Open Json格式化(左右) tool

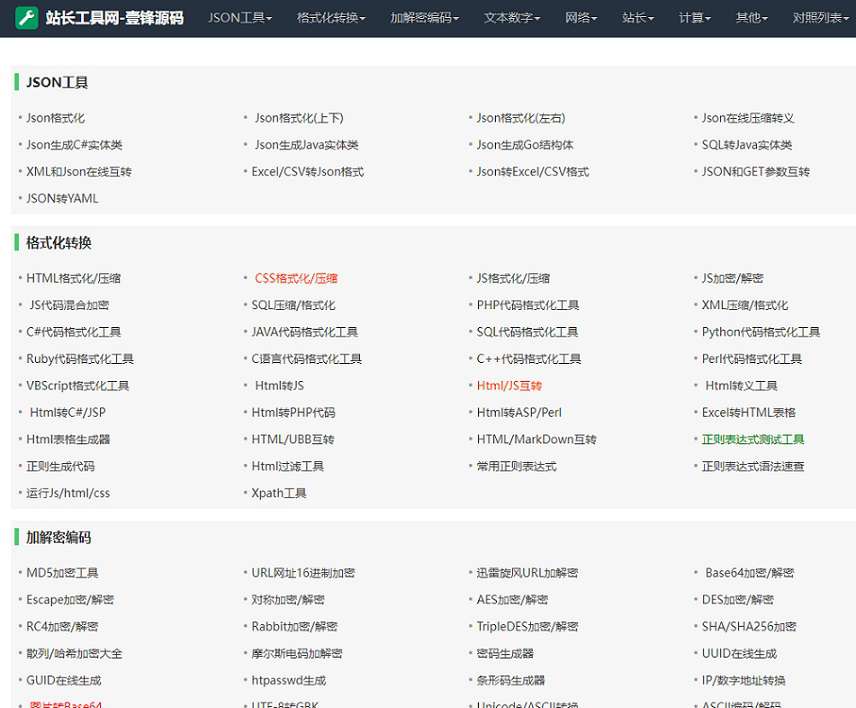coord(521,118)
